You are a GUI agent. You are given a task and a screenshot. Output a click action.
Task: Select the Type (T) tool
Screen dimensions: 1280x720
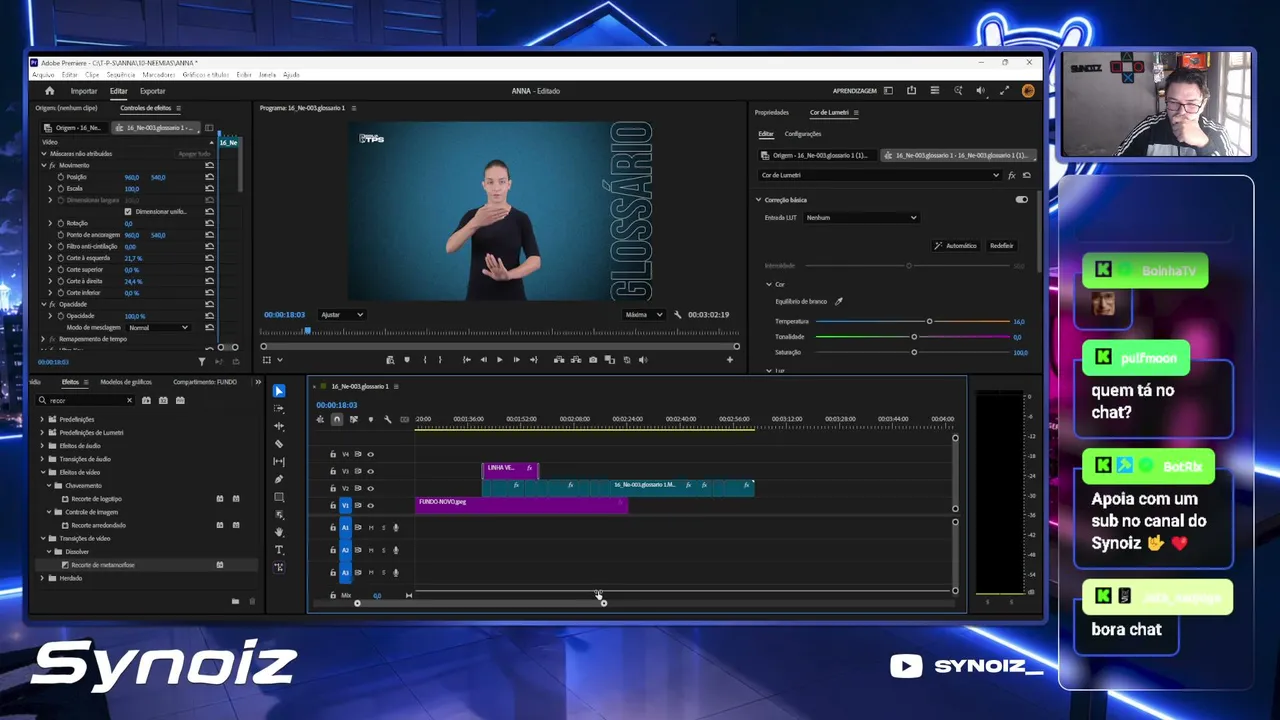[x=279, y=550]
